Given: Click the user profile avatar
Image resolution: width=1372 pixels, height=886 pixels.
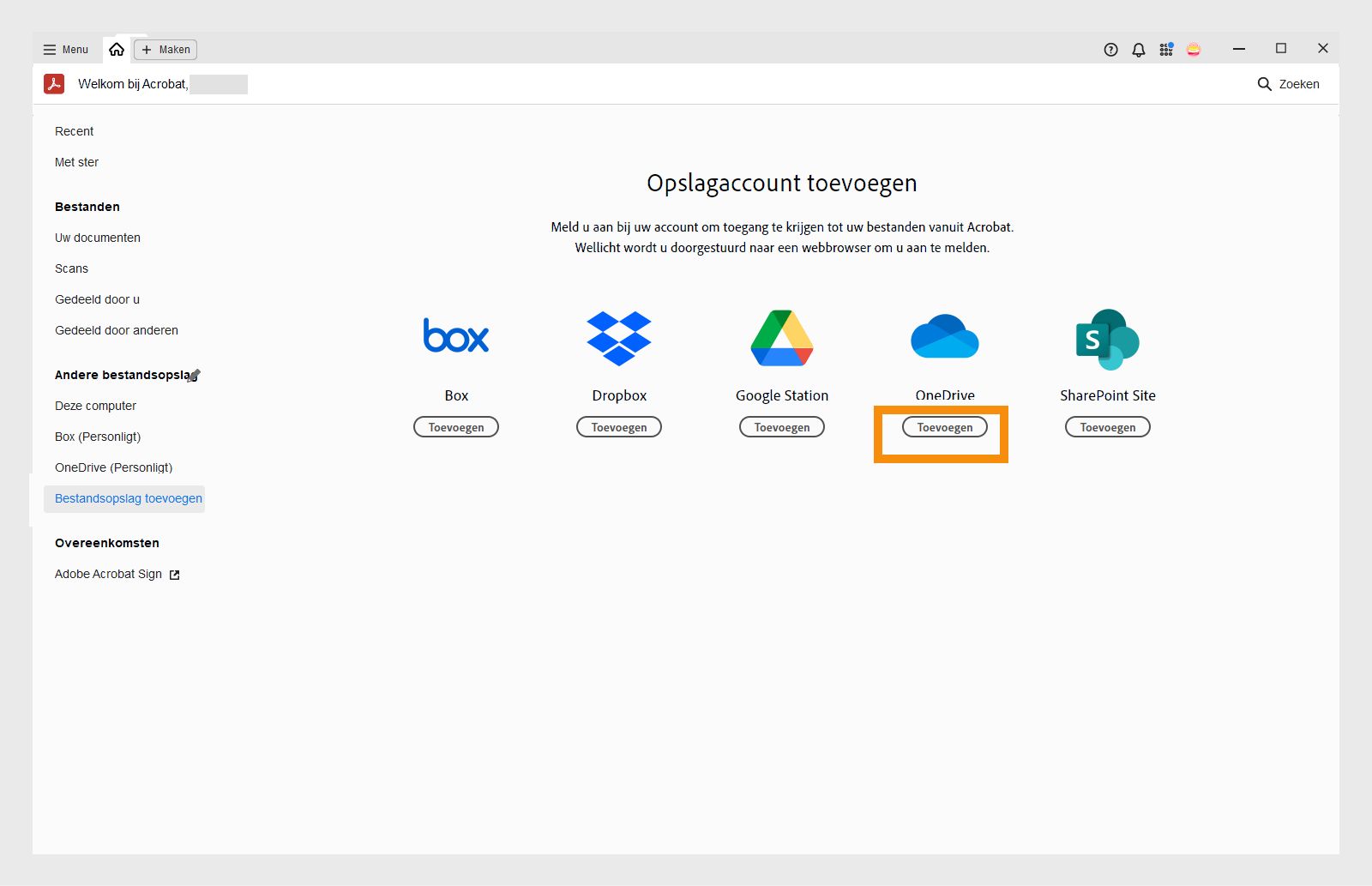Looking at the screenshot, I should pos(1194,49).
